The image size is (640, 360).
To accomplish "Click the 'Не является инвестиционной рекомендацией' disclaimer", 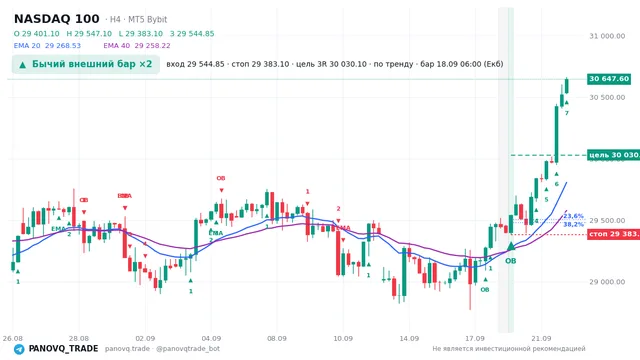I will 509,349.
